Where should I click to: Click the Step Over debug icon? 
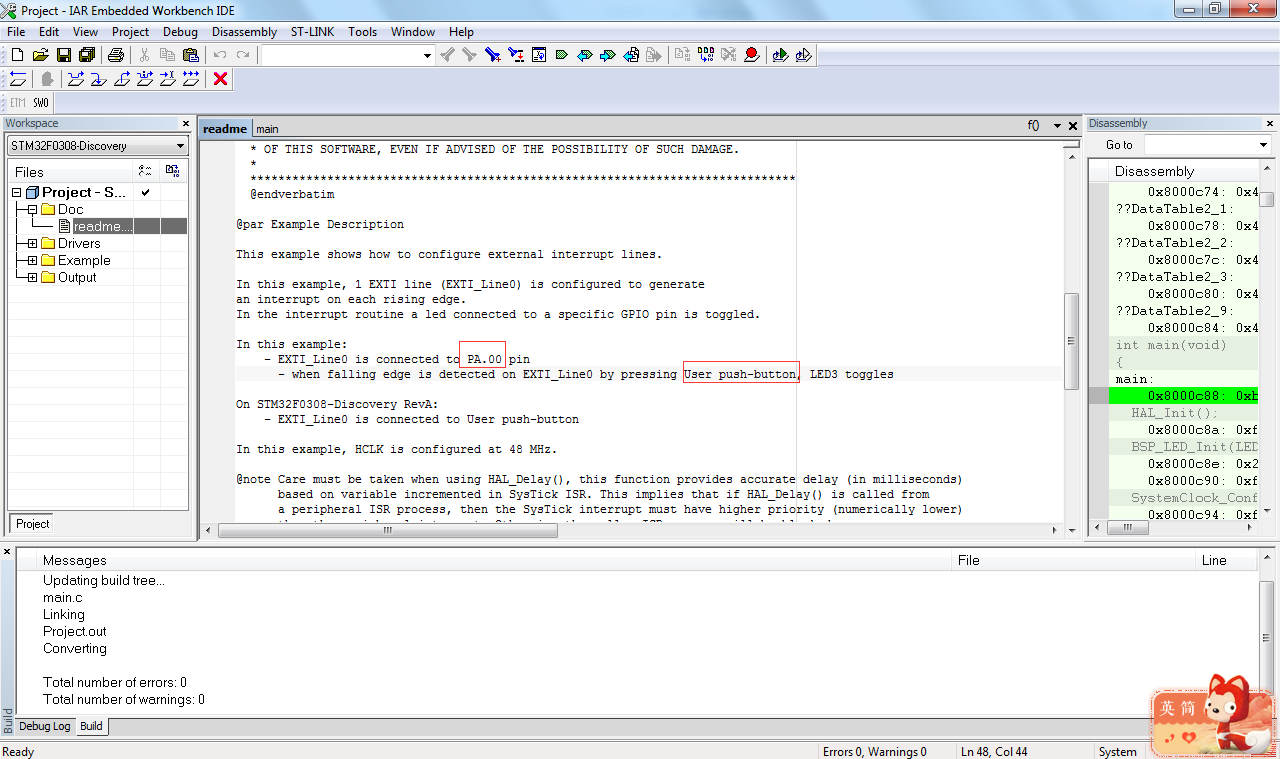click(x=76, y=79)
